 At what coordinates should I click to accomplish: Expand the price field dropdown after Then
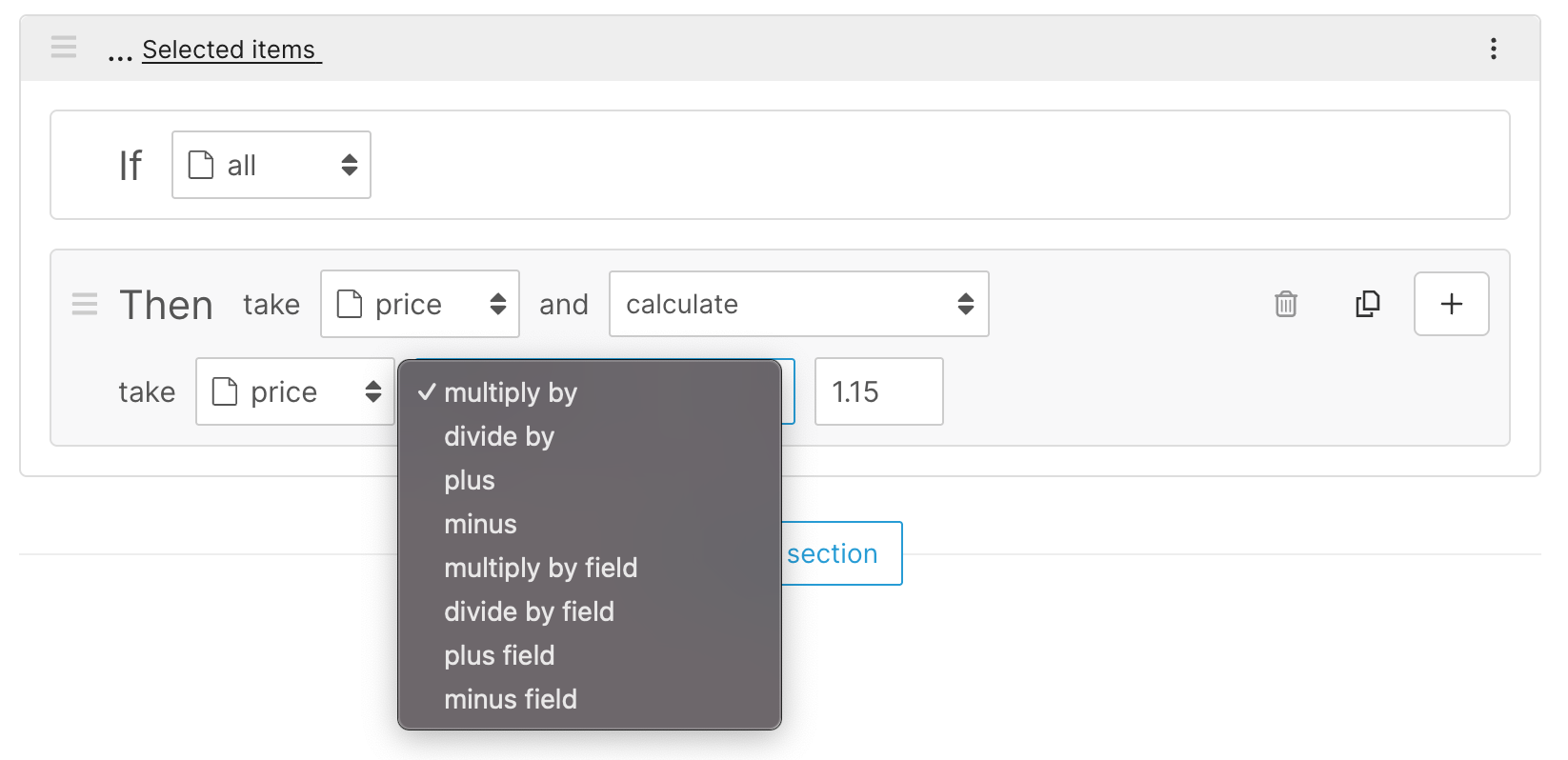click(x=419, y=304)
